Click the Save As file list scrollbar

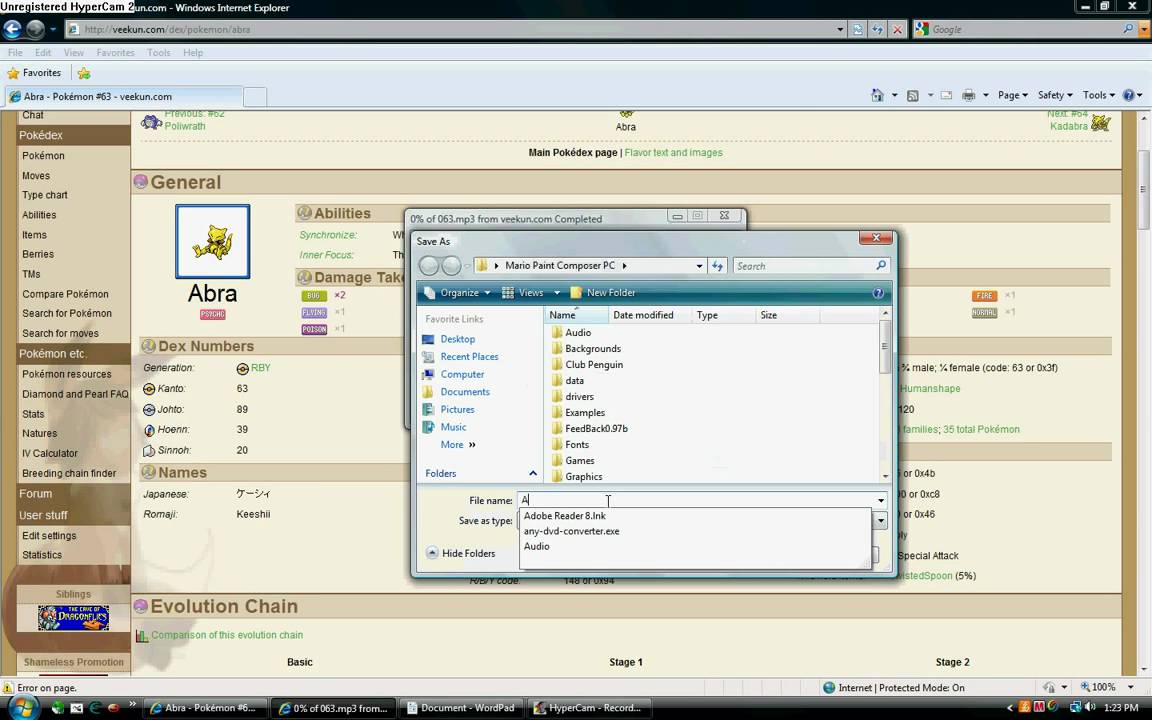(x=885, y=395)
